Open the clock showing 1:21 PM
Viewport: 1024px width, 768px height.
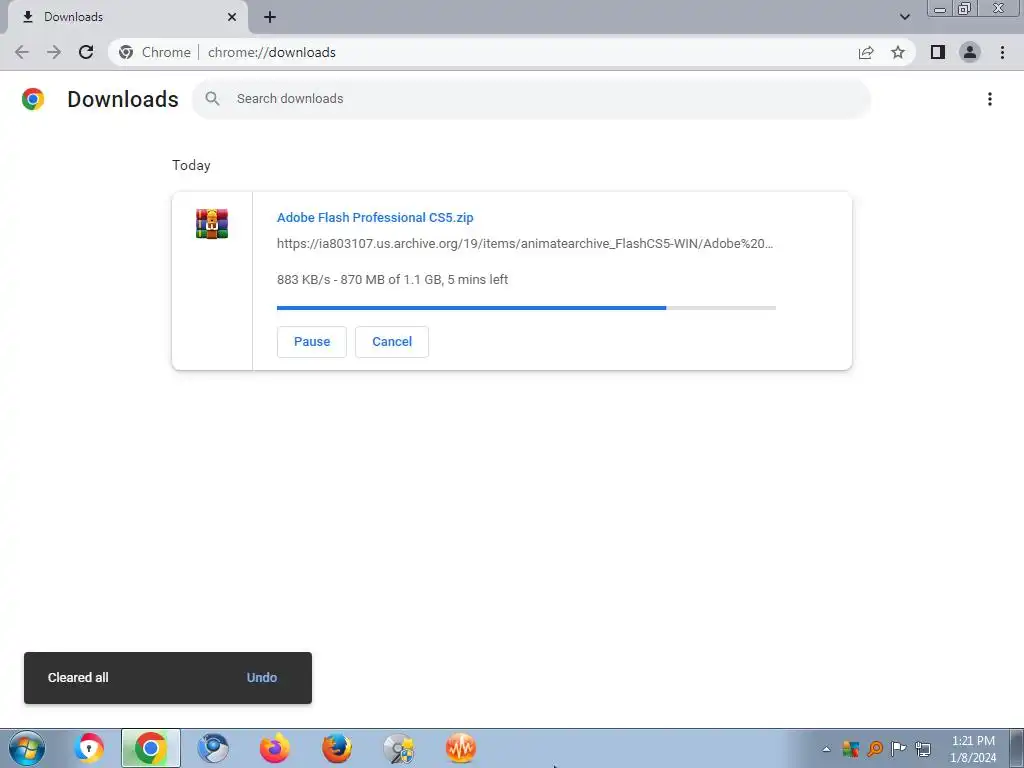pos(973,749)
